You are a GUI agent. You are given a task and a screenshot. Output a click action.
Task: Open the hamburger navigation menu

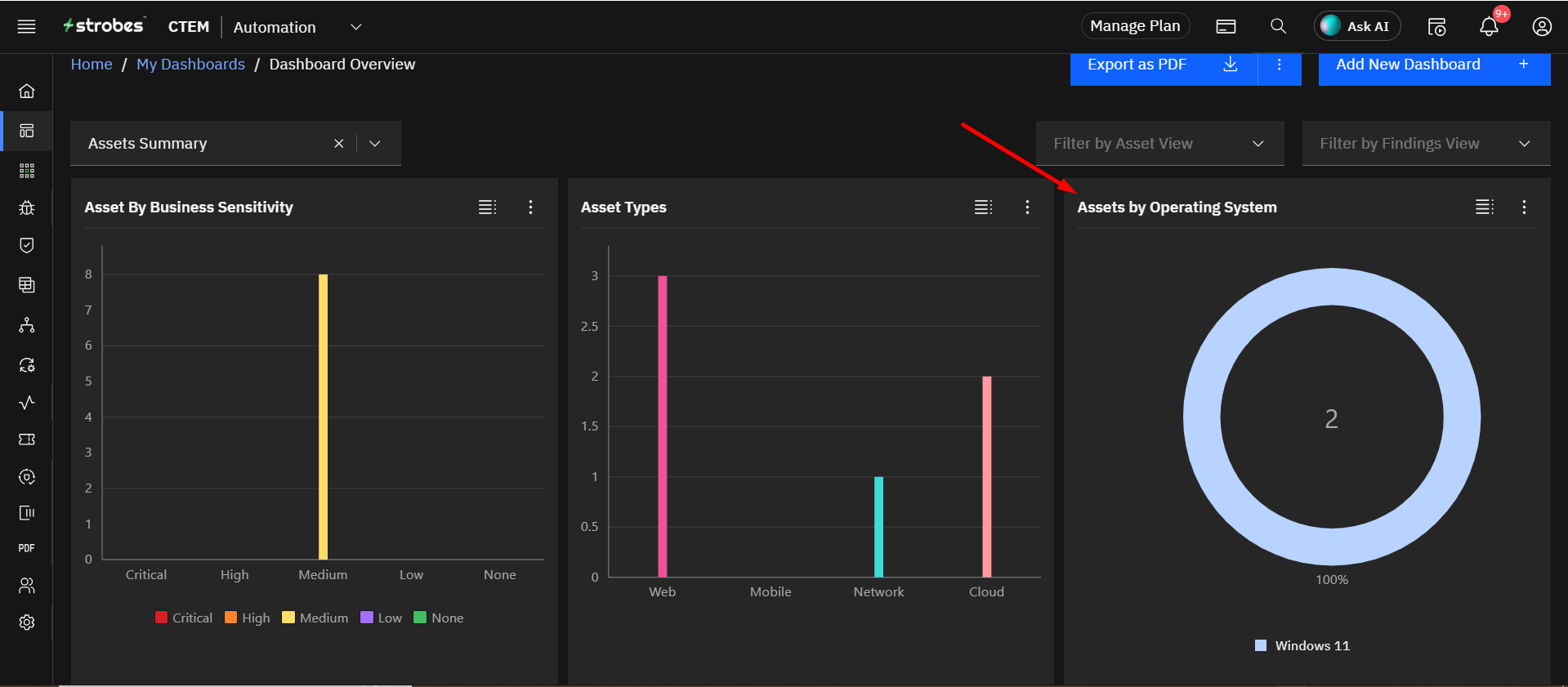[26, 26]
